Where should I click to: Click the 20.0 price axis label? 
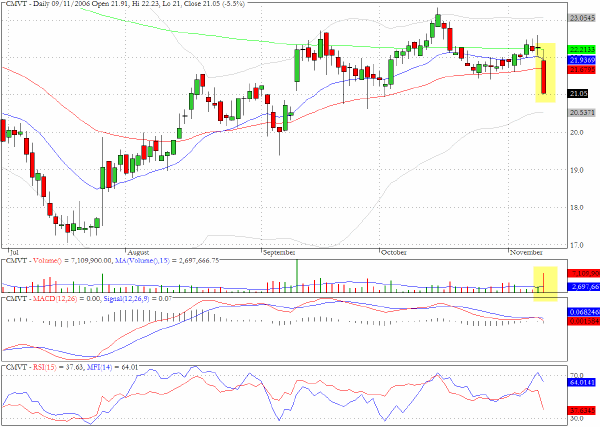click(576, 132)
